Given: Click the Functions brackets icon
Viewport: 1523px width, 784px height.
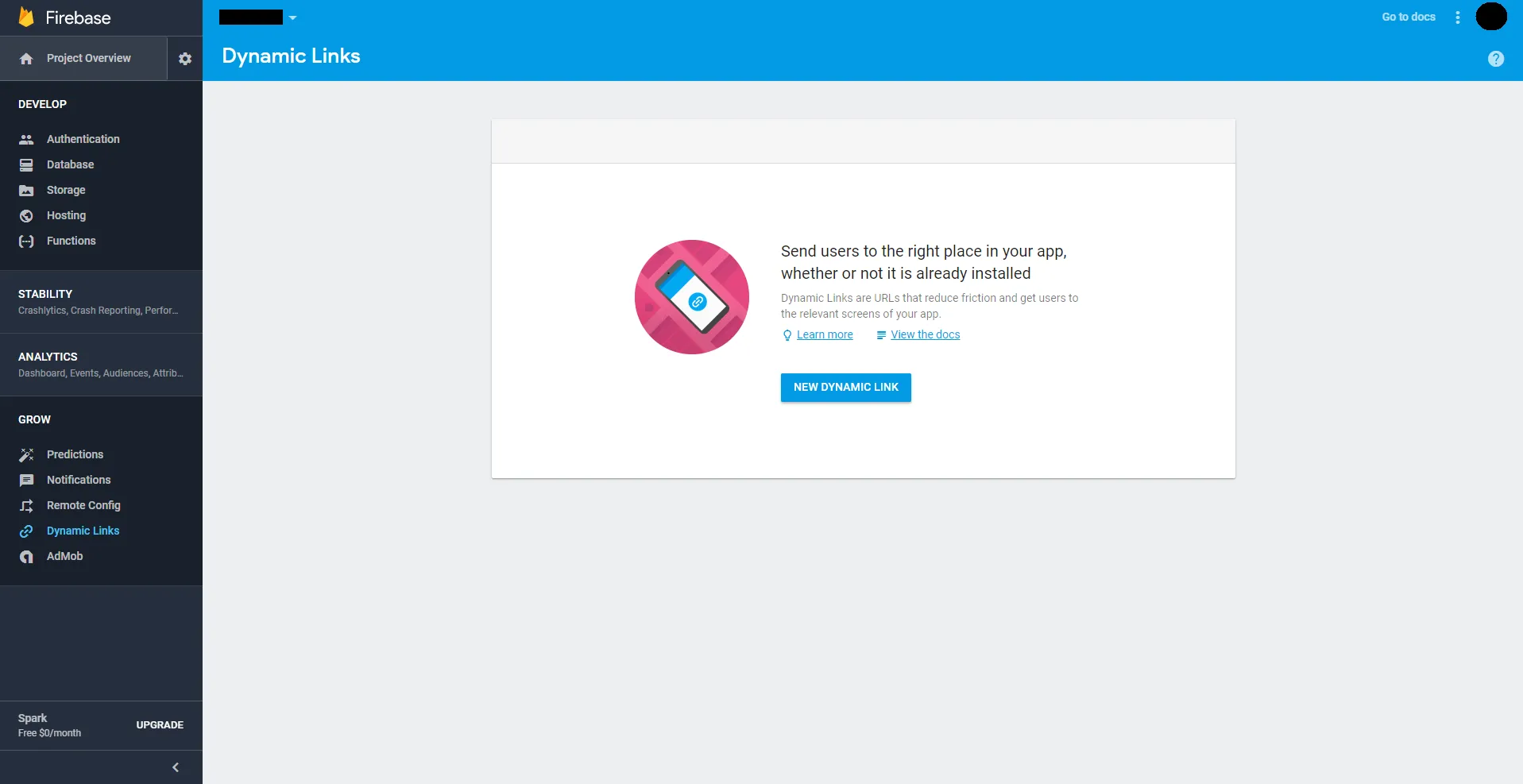Looking at the screenshot, I should [x=26, y=241].
